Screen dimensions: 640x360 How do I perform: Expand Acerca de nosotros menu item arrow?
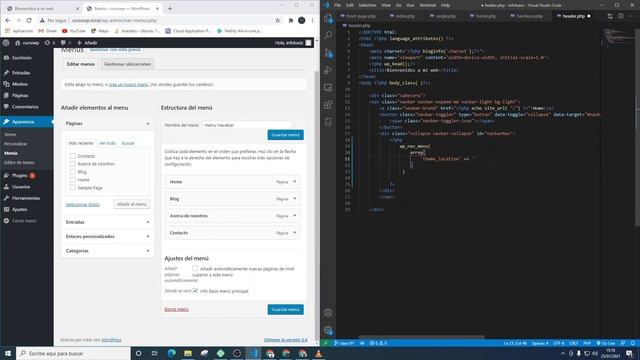point(295,216)
